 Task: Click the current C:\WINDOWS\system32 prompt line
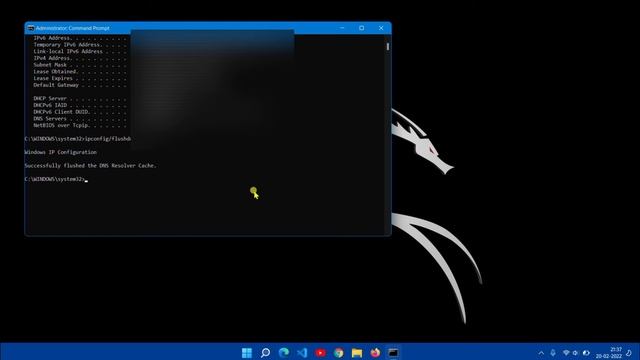point(56,179)
